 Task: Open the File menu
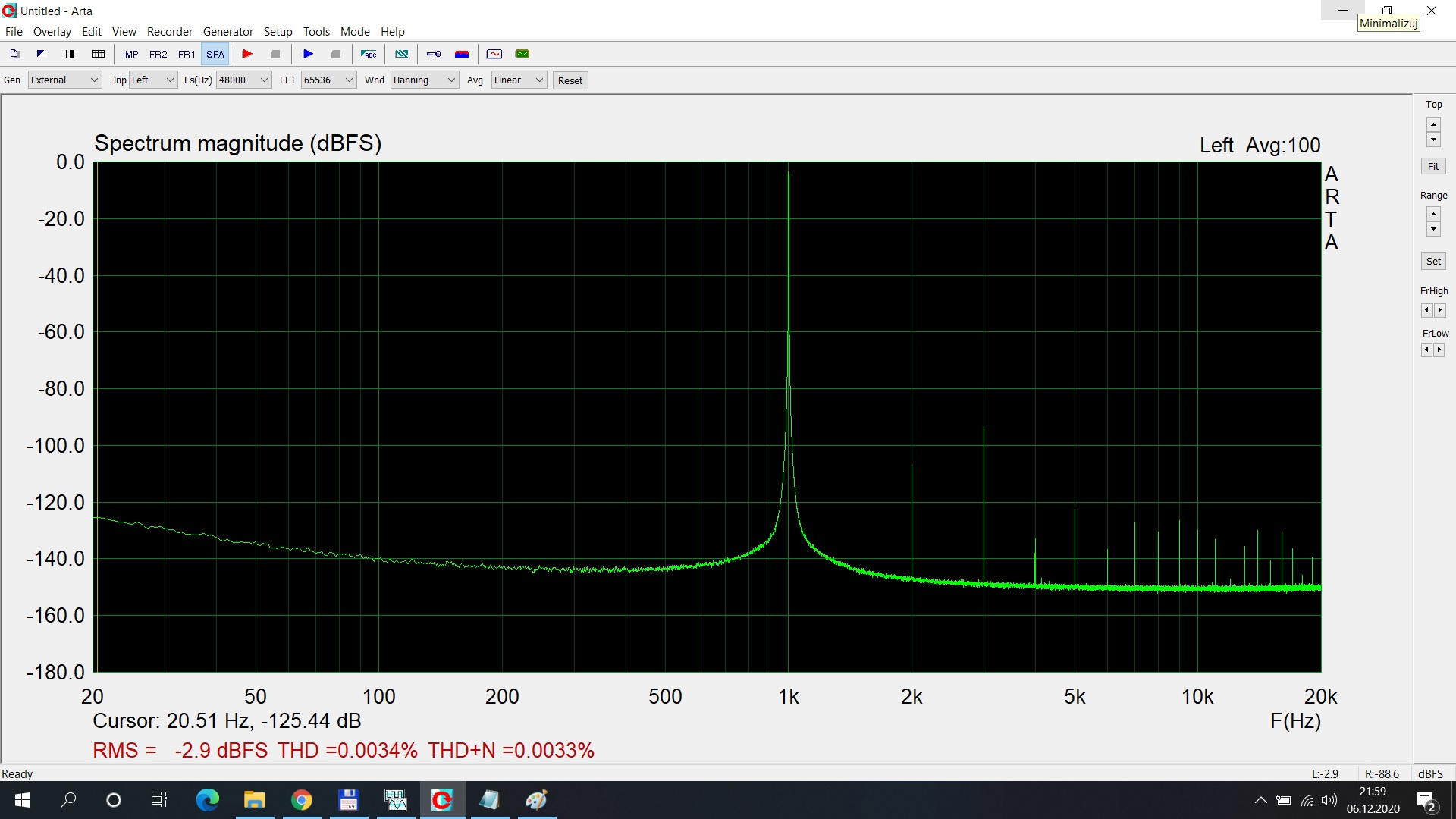point(14,32)
